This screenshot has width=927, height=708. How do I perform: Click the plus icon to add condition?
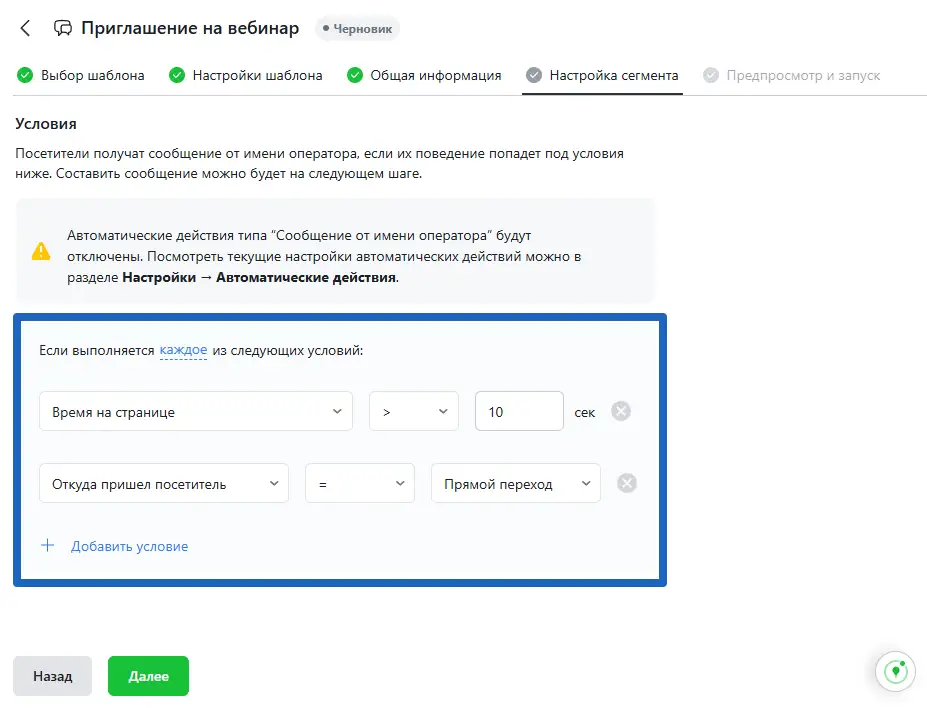tap(47, 546)
